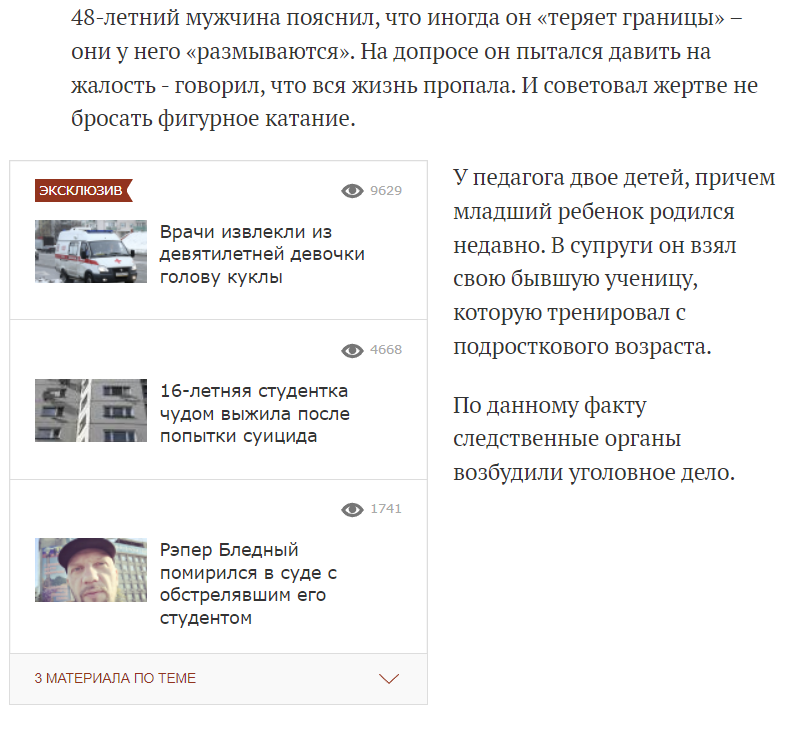Click the word «студентом» in third headline

[x=205, y=618]
